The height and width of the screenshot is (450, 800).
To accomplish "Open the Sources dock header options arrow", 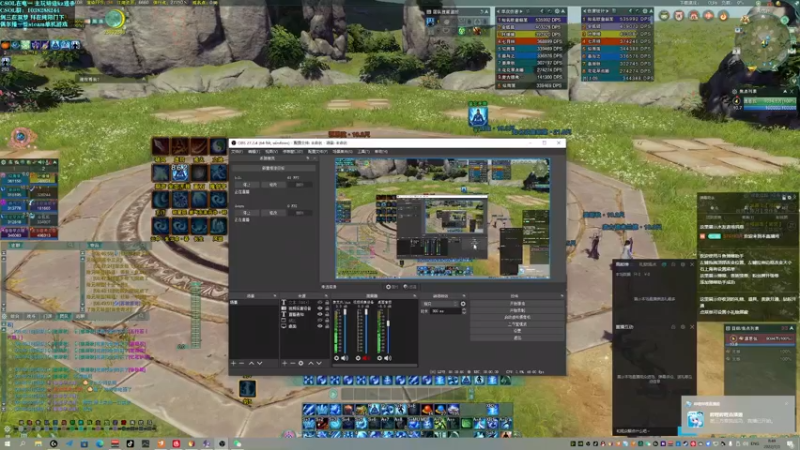I will 326,296.
